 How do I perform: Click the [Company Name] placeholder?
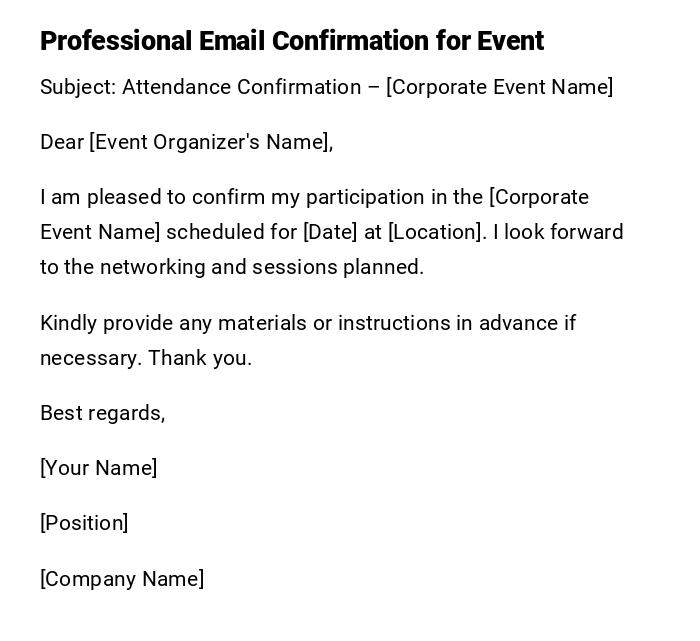pos(122,579)
